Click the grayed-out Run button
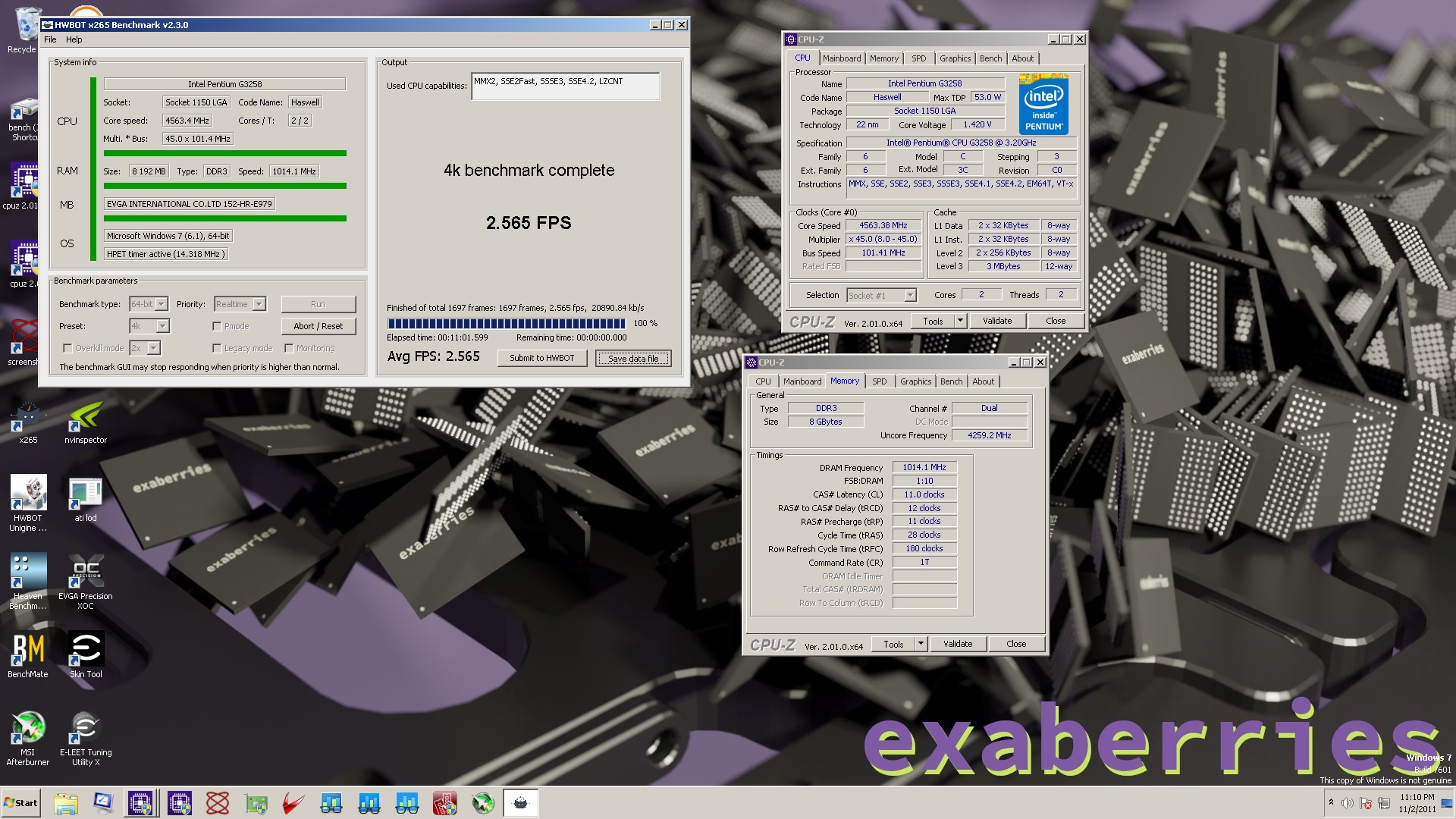Screen dimensions: 1456x819 coord(318,304)
